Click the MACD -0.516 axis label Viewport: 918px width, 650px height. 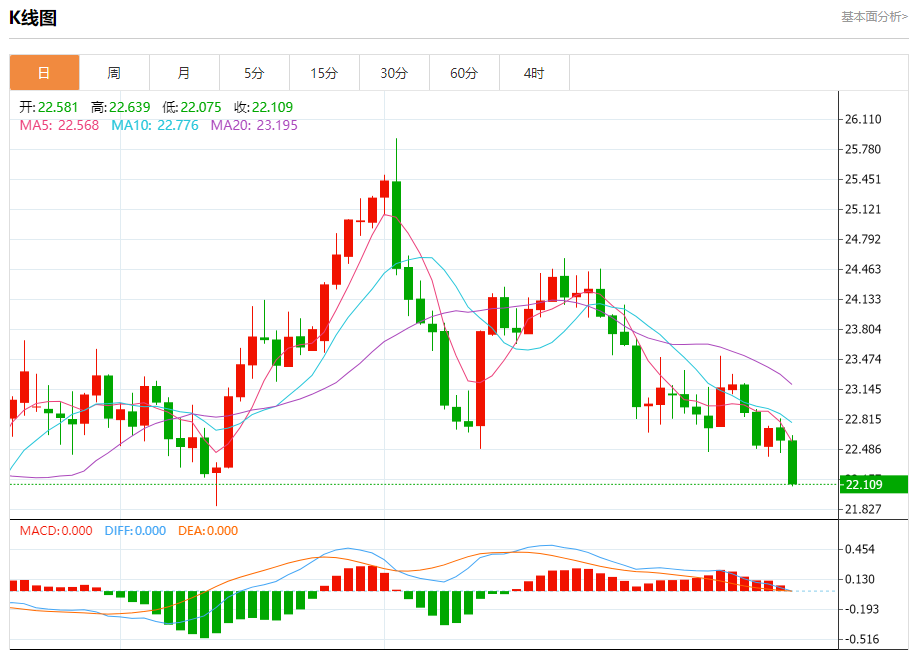(861, 639)
